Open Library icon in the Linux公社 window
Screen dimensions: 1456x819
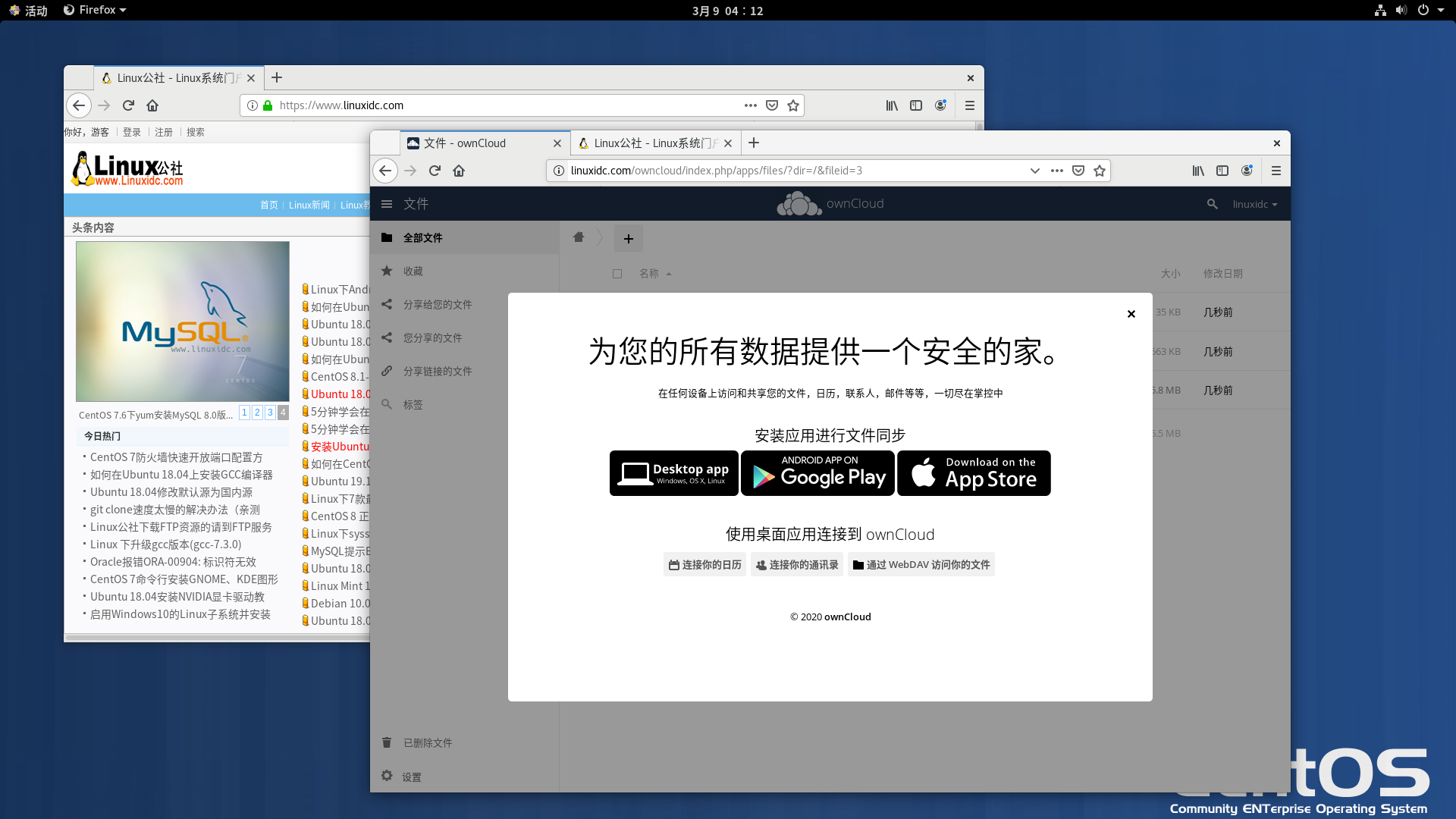point(892,105)
